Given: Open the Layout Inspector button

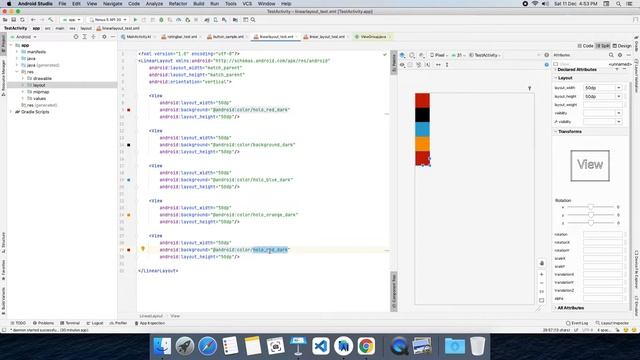Looking at the screenshot, I should click(x=612, y=323).
